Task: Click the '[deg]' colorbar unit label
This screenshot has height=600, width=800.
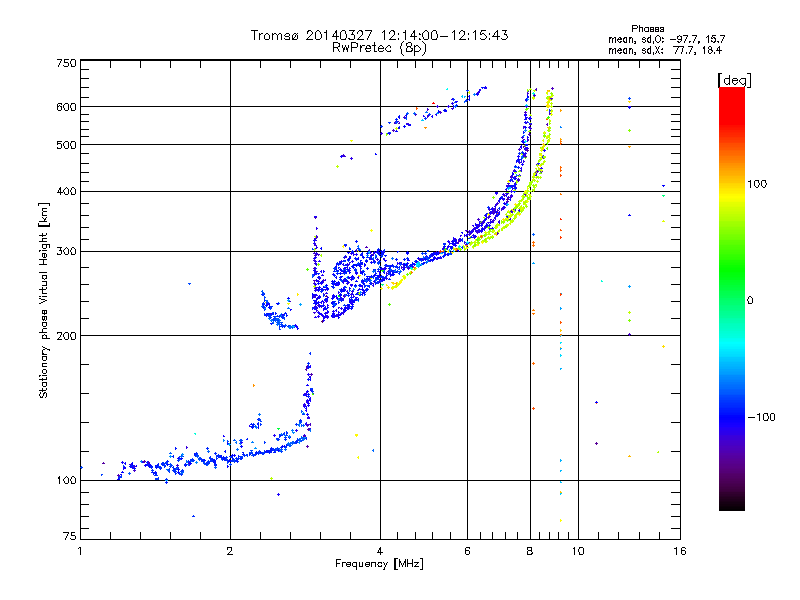Action: [734, 80]
